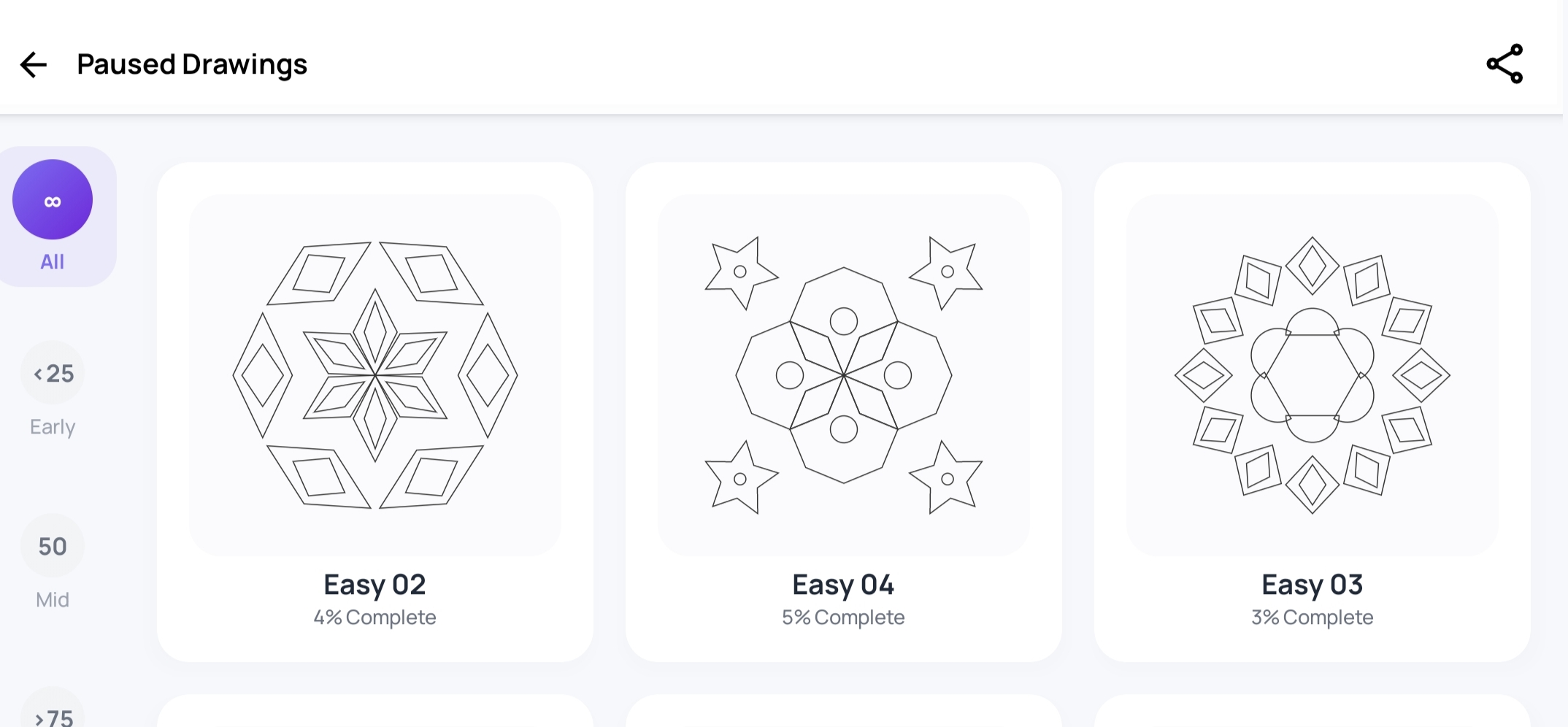Click the "3% Complete" progress label

pos(1312,617)
